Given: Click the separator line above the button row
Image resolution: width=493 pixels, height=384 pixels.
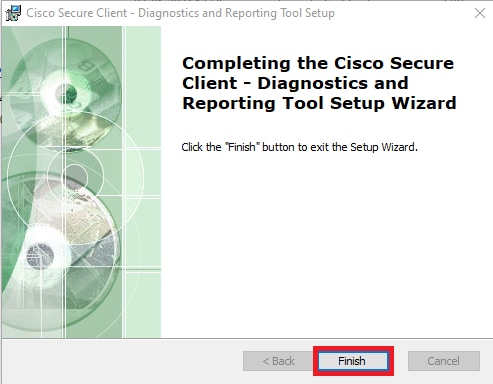Looking at the screenshot, I should [x=247, y=339].
